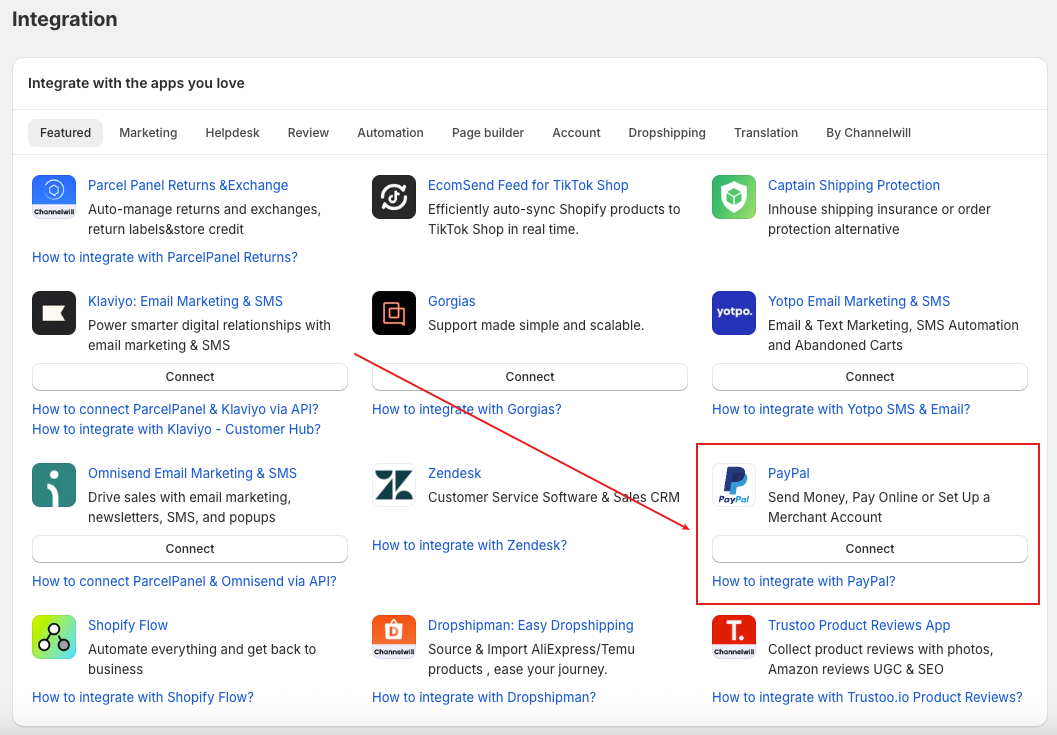Open 'How to integrate with Gorgias?' guide
The height and width of the screenshot is (735, 1057).
point(466,409)
